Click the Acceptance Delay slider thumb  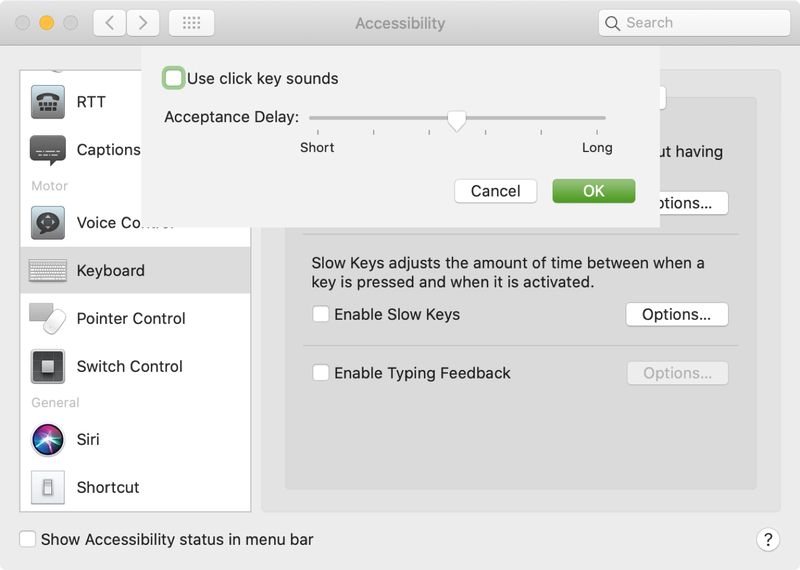[x=457, y=120]
